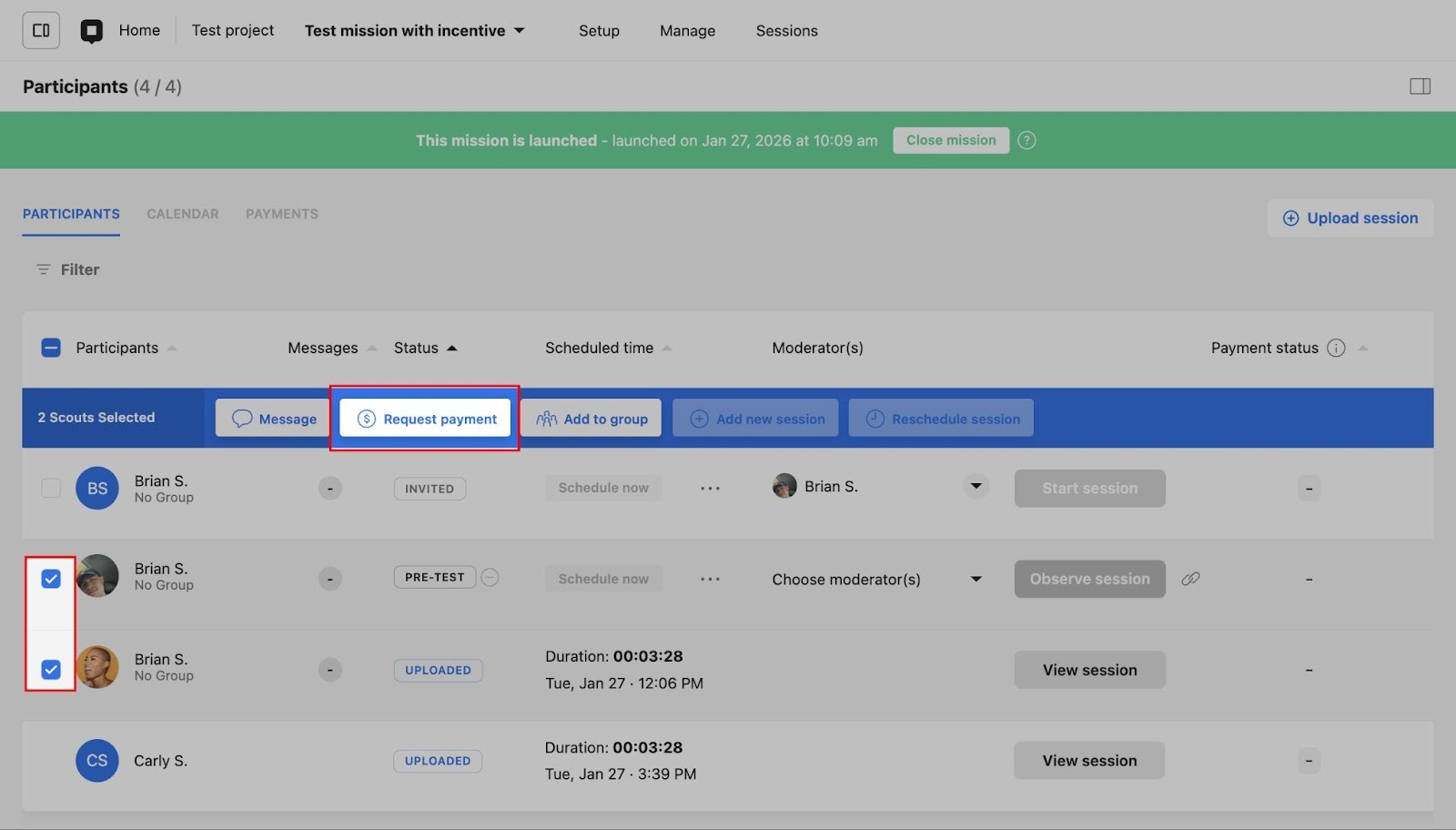Open the Filter icon options
Screen dimensions: 1456x830
(43, 269)
